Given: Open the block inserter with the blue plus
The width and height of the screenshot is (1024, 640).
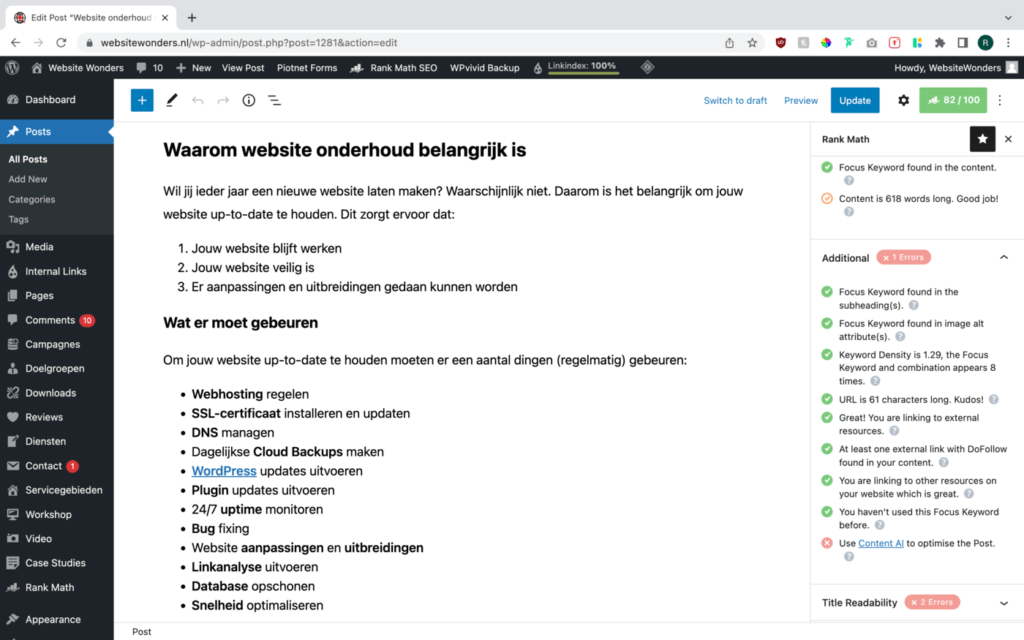Looking at the screenshot, I should pos(141,100).
